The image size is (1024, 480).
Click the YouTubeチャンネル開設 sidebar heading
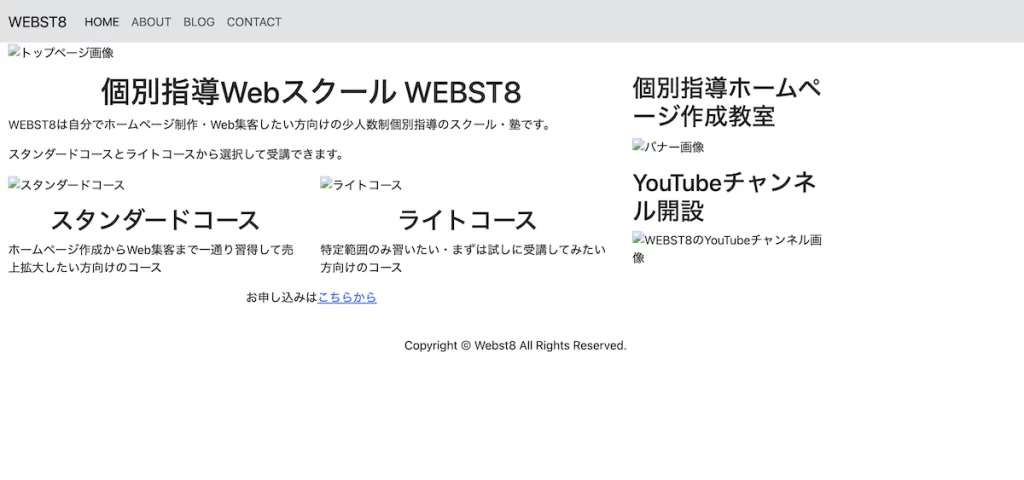[x=724, y=196]
